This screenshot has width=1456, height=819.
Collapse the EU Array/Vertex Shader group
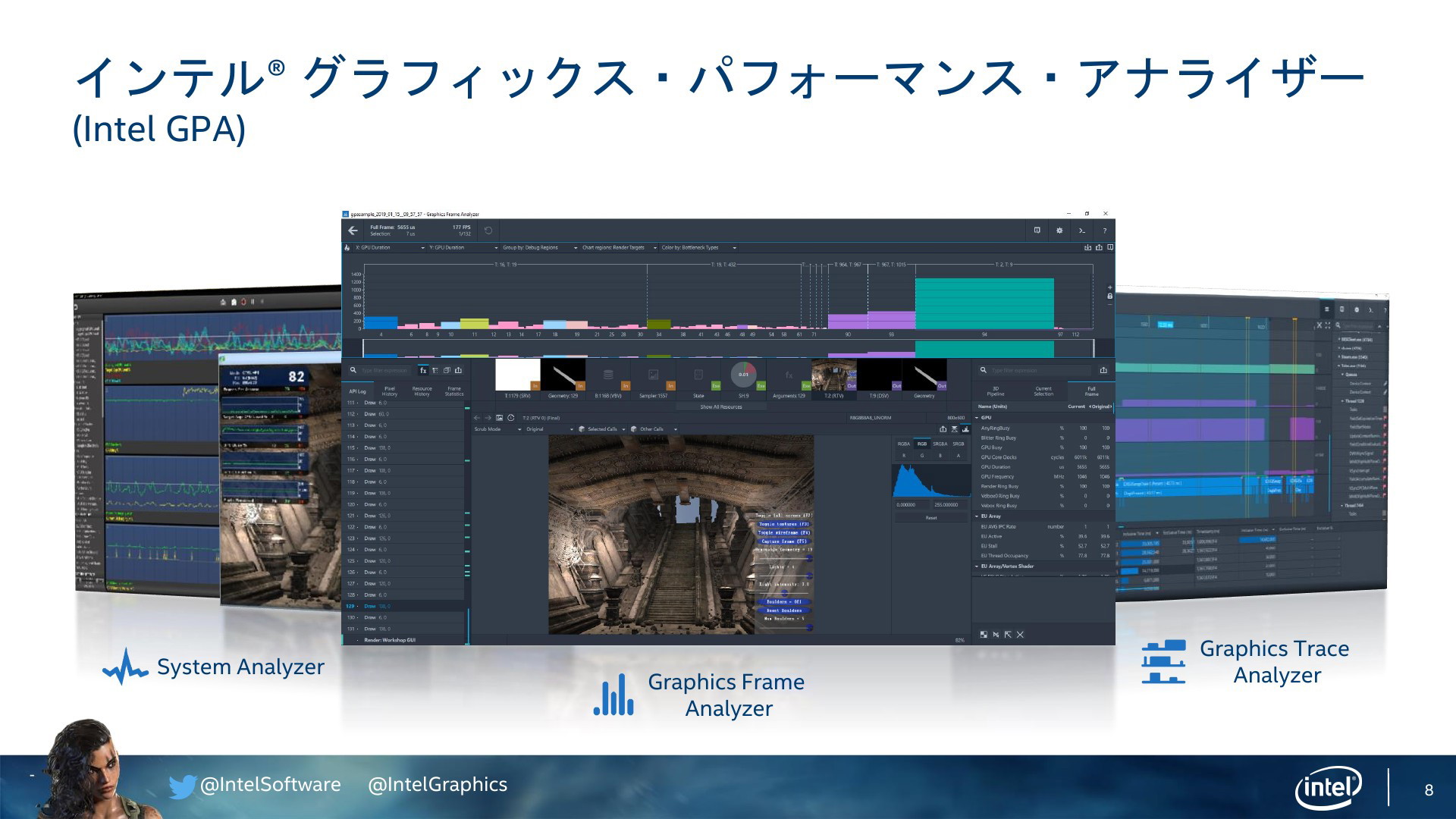[977, 566]
